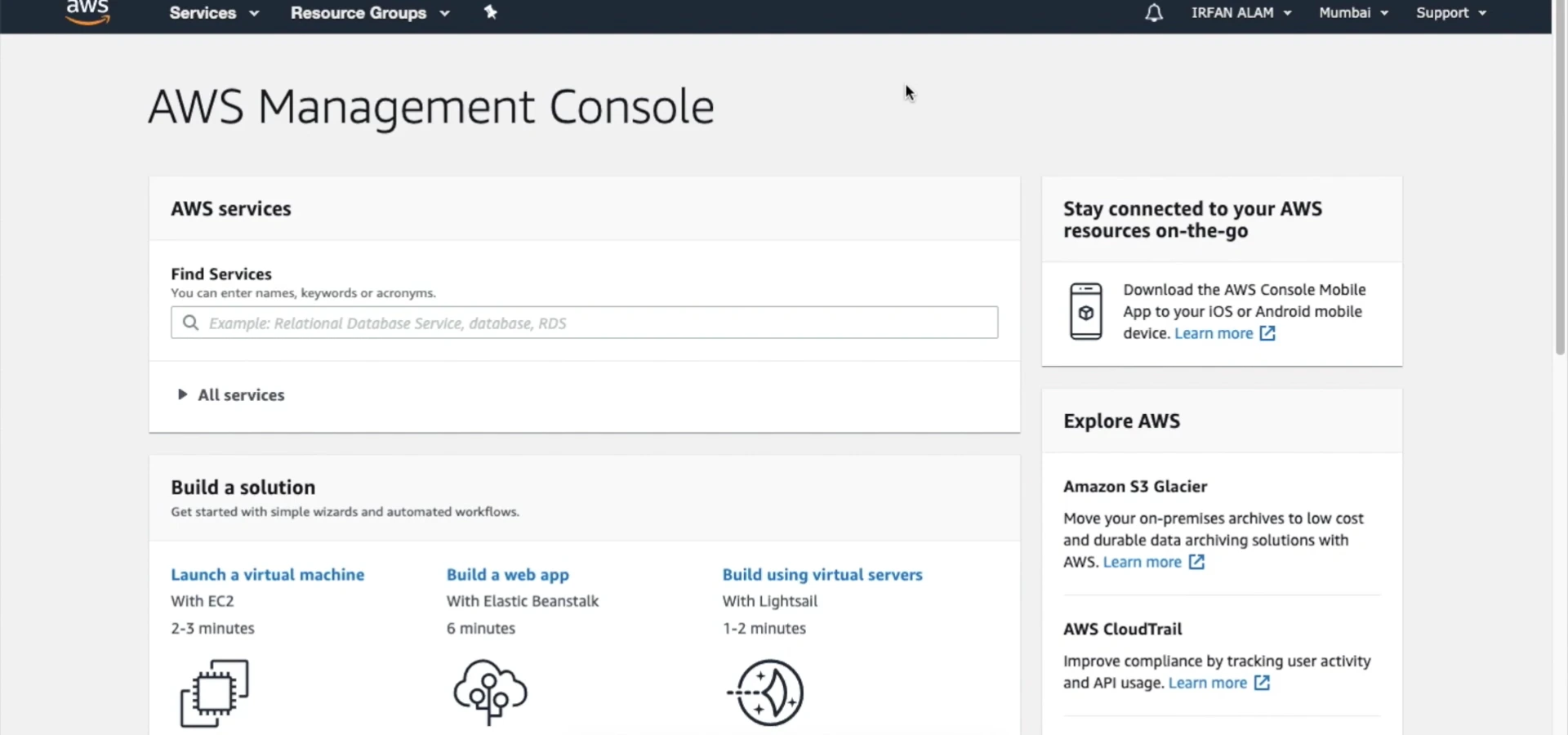
Task: Click the 'With Elastic Beanstalk' text
Action: [523, 601]
